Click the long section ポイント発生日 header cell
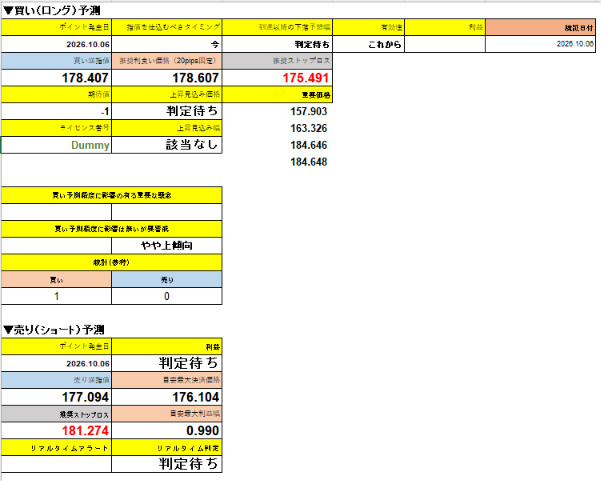The height and width of the screenshot is (481, 601). coord(56,27)
